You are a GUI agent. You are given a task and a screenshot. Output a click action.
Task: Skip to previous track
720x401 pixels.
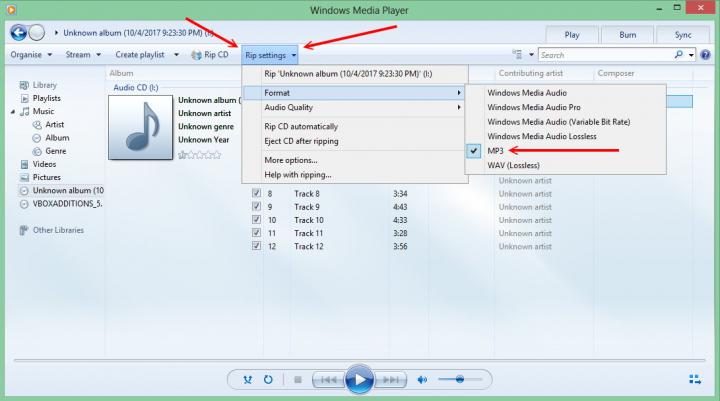tap(328, 380)
